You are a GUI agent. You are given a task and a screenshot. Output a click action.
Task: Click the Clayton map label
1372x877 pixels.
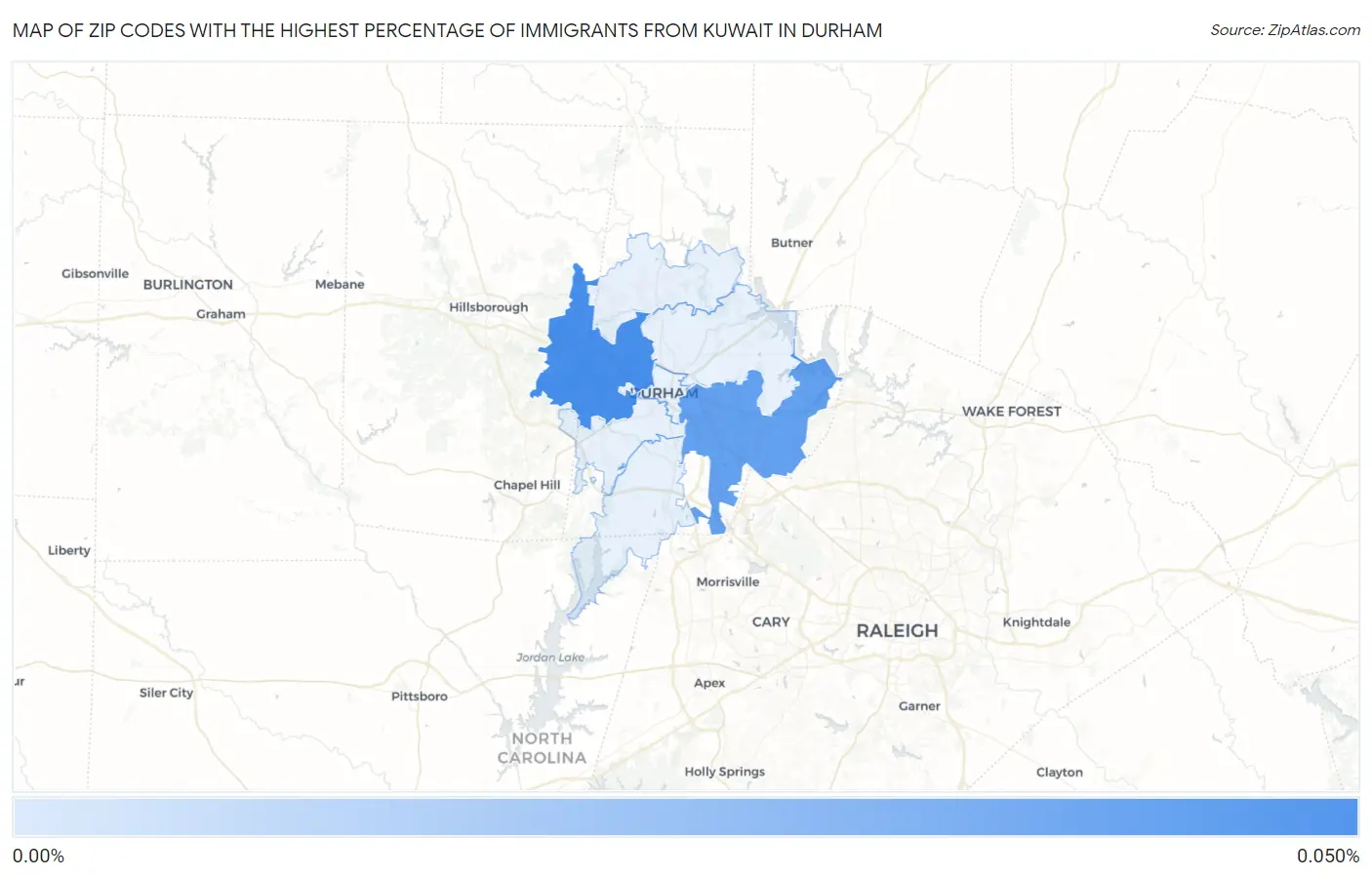(x=1059, y=772)
